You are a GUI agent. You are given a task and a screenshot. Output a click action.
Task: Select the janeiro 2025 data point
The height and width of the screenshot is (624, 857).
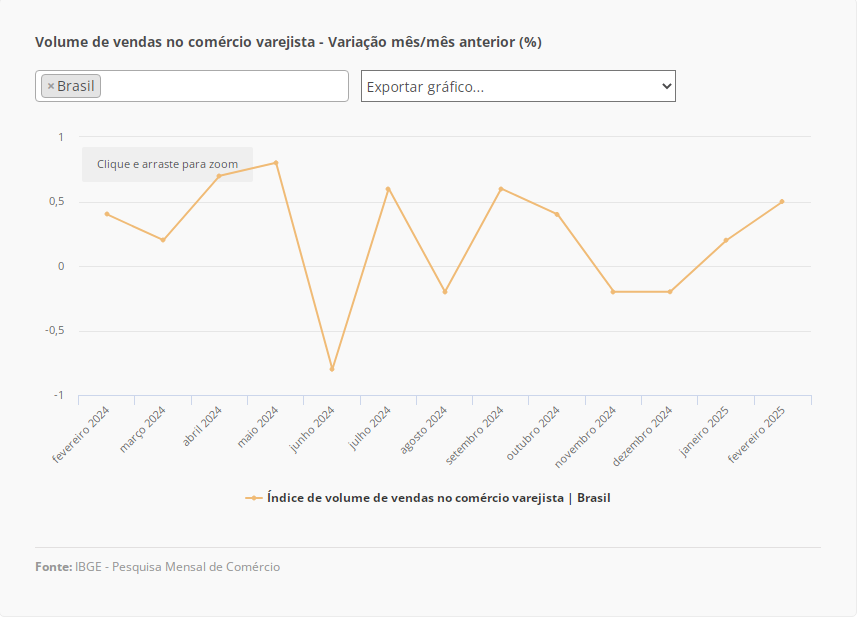coord(726,240)
